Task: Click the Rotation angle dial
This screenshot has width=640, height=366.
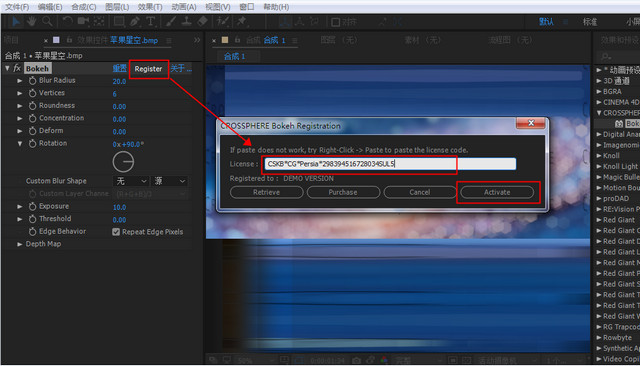Action: coord(123,162)
